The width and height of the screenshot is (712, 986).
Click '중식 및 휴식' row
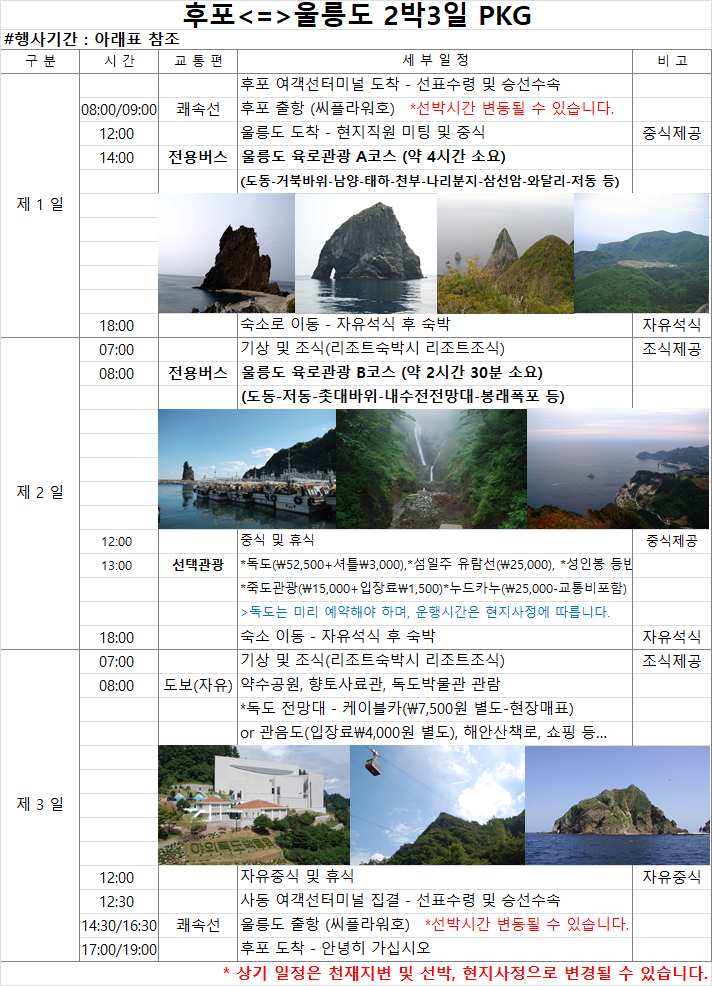pyautogui.click(x=277, y=540)
